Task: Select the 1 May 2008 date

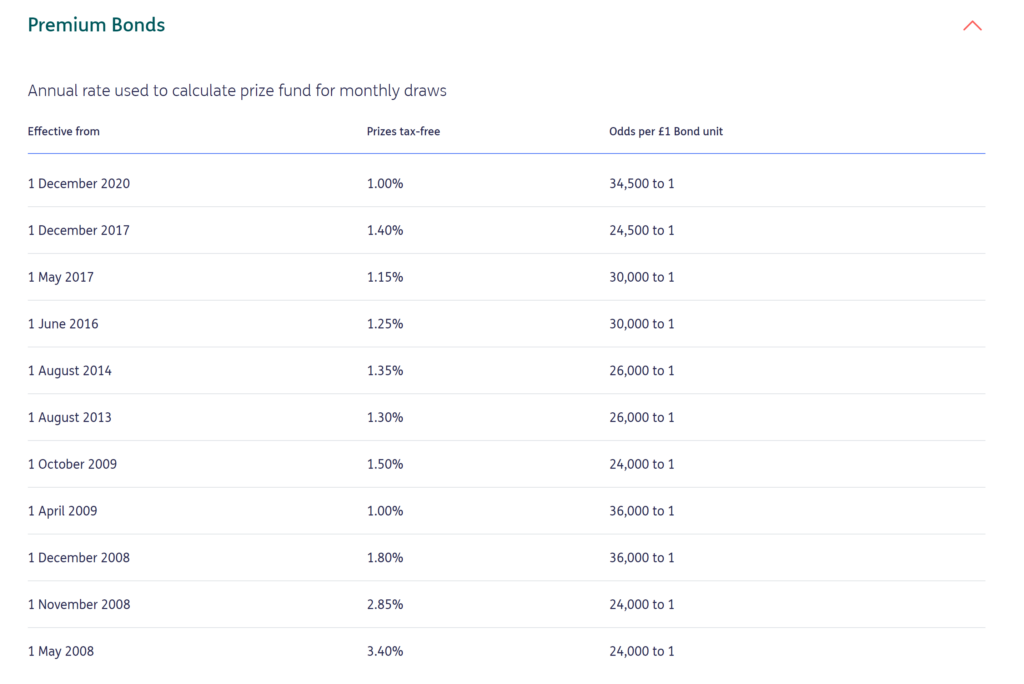Action: [x=61, y=651]
